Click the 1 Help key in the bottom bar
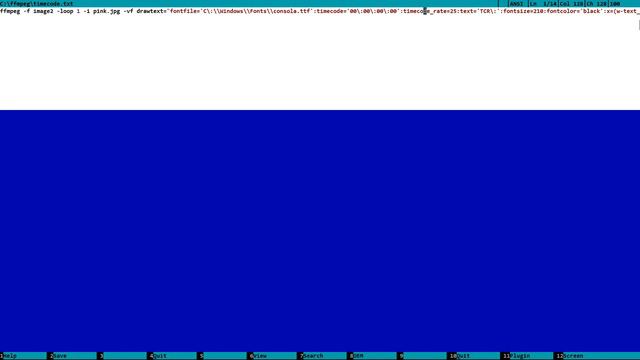640x360 pixels. pos(24,356)
